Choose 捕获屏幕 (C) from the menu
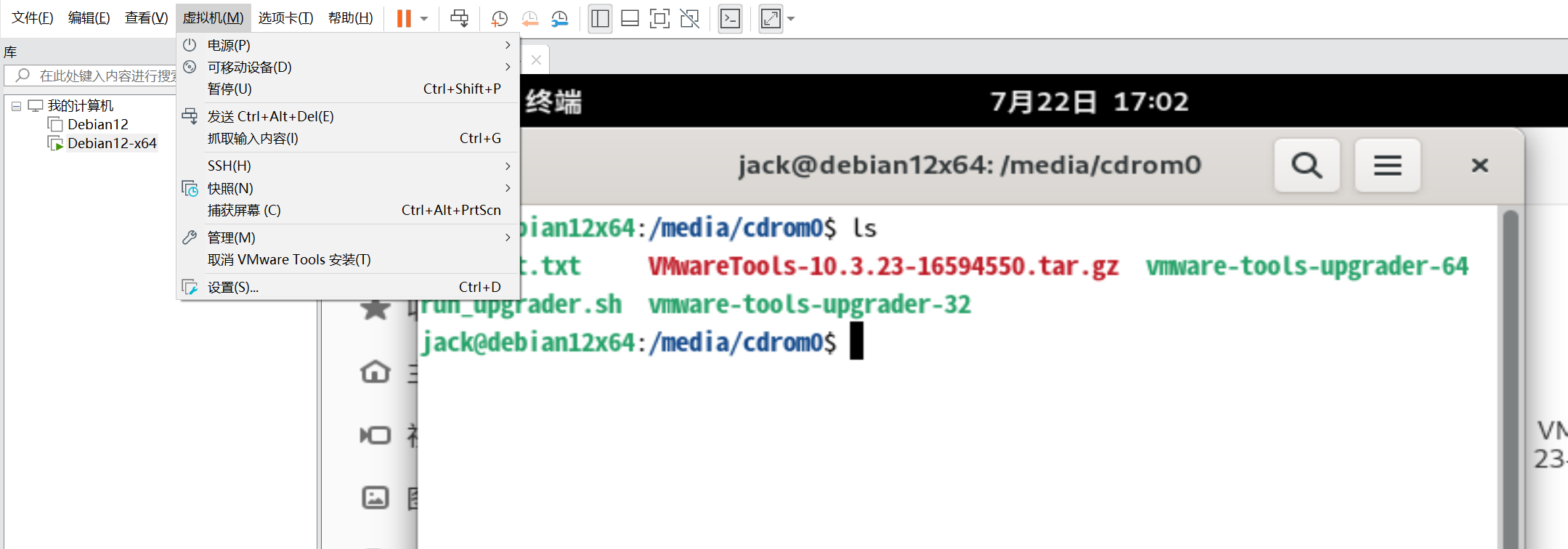Image resolution: width=1568 pixels, height=549 pixels. tap(349, 210)
